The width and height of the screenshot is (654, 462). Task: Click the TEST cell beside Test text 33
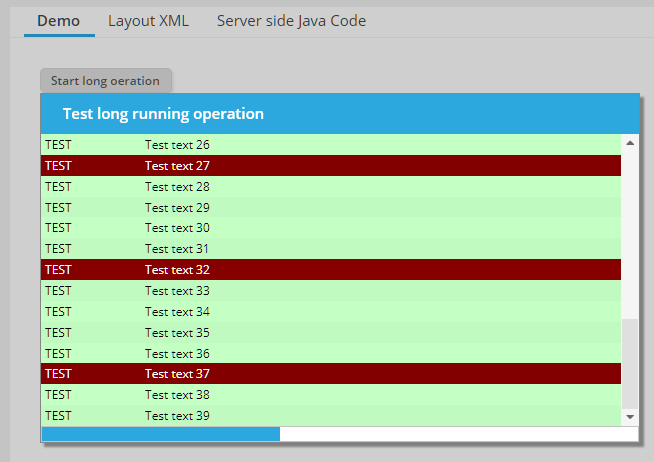(58, 291)
